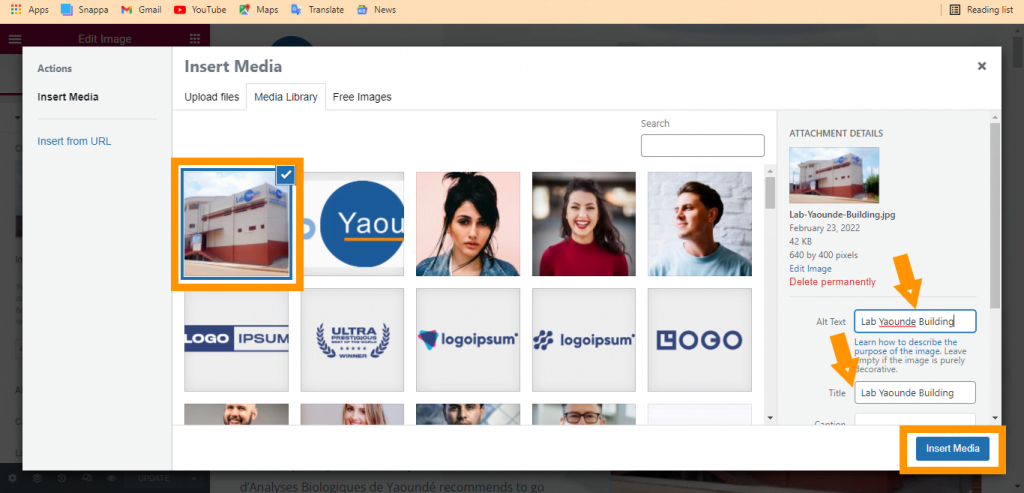Switch to the Free Images tab

pos(362,97)
